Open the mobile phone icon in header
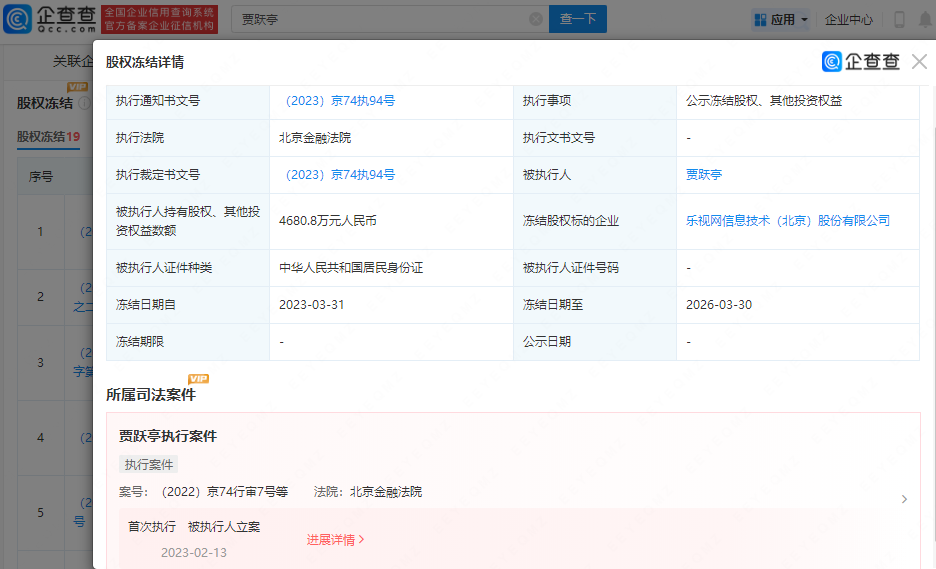936x569 pixels. coord(899,20)
